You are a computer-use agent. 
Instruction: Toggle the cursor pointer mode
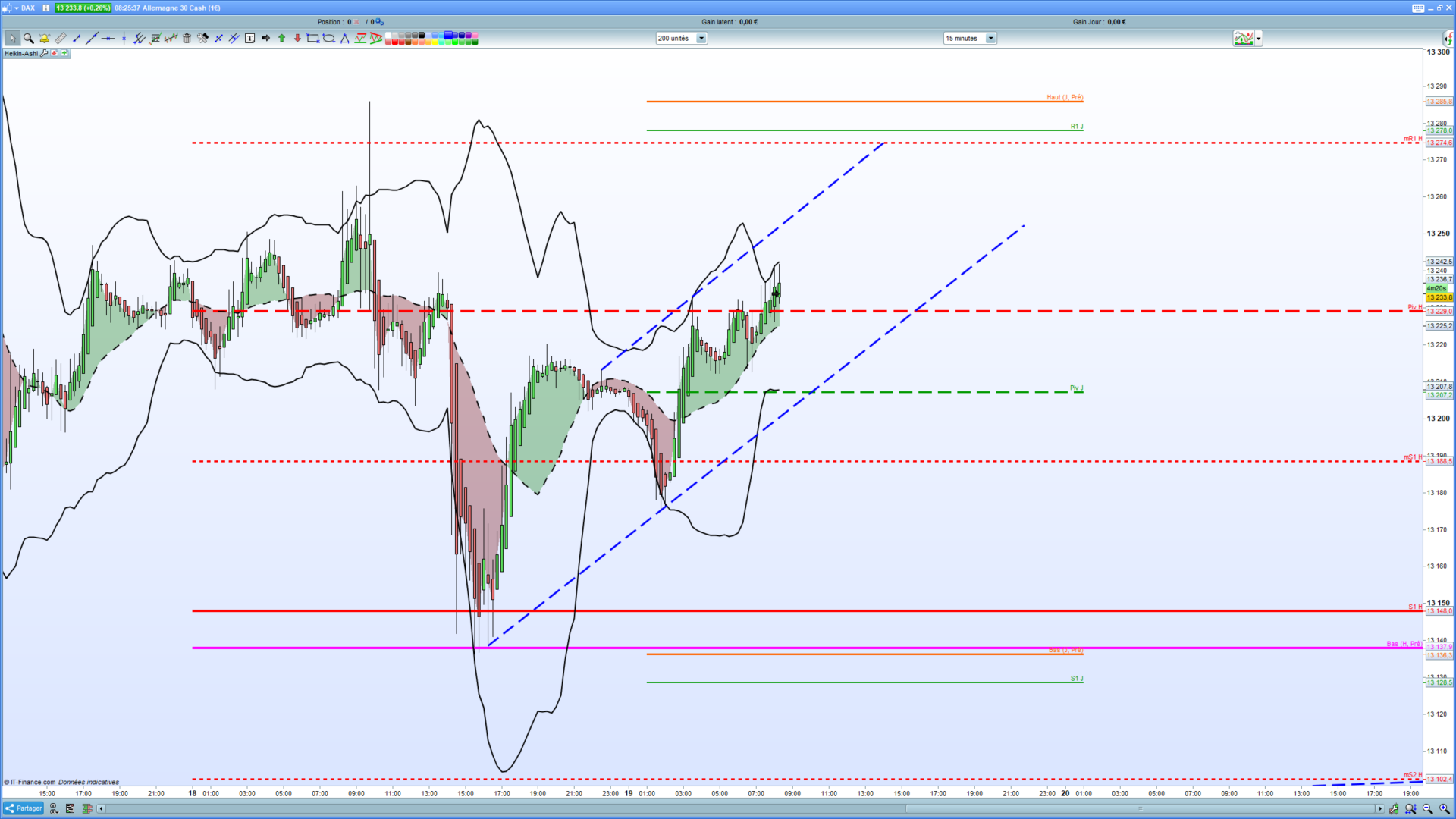[12, 38]
